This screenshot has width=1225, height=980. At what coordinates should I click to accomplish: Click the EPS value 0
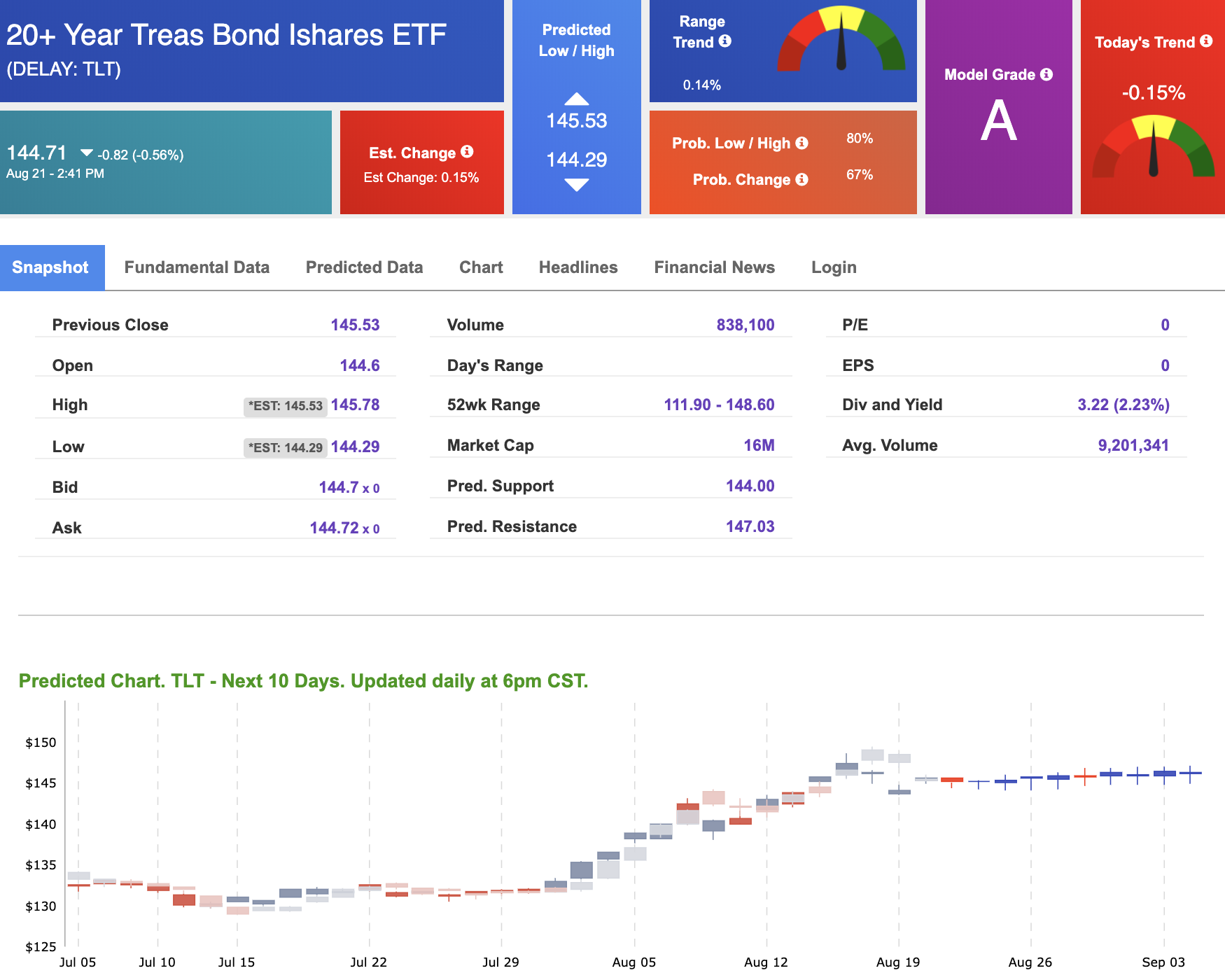1165,365
